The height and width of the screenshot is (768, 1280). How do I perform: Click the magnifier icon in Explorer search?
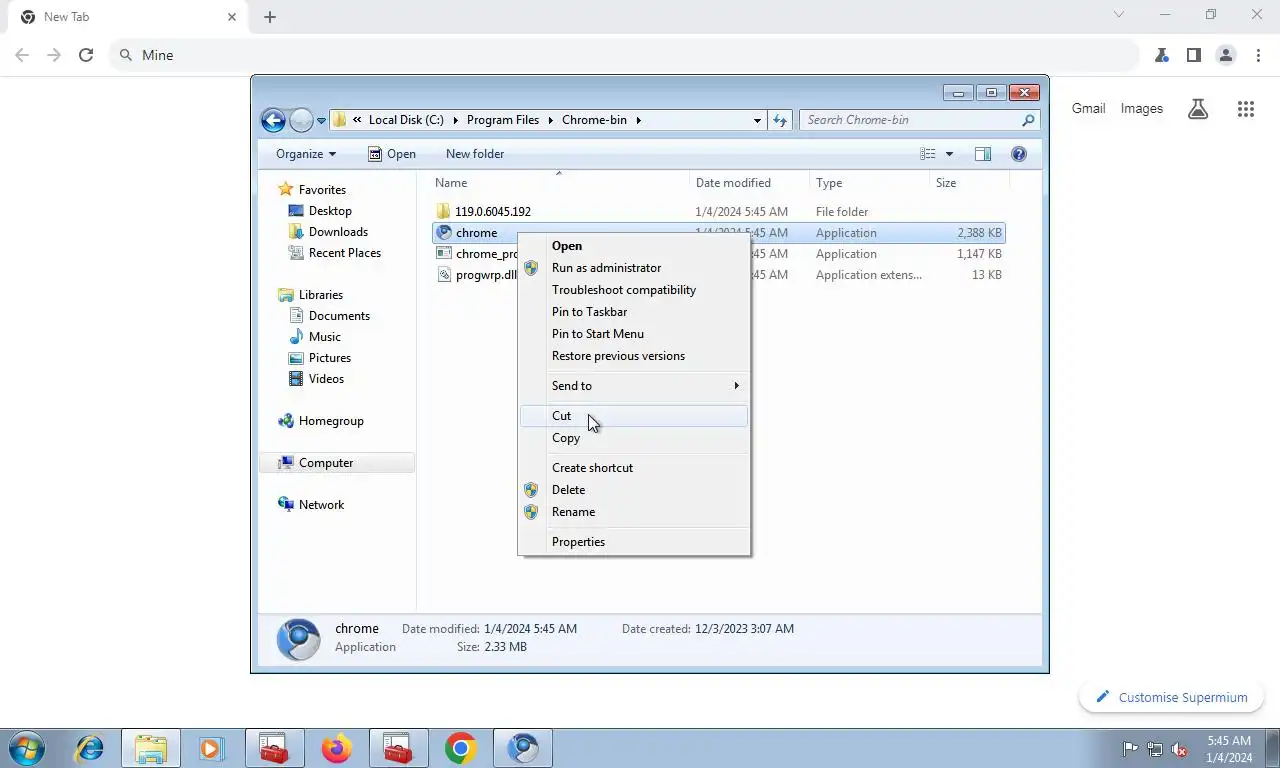[x=1028, y=120]
